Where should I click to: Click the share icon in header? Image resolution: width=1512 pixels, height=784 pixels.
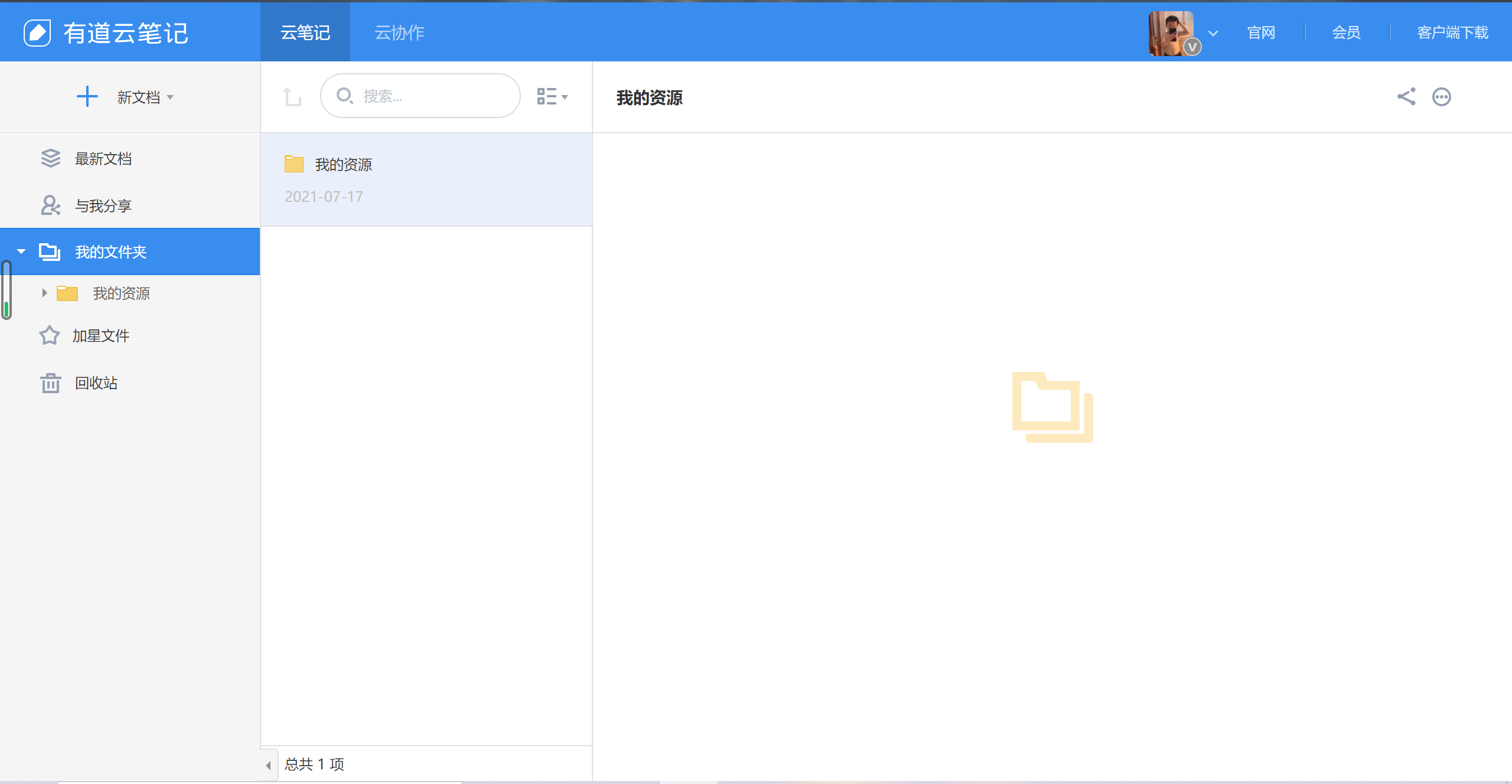coord(1406,96)
